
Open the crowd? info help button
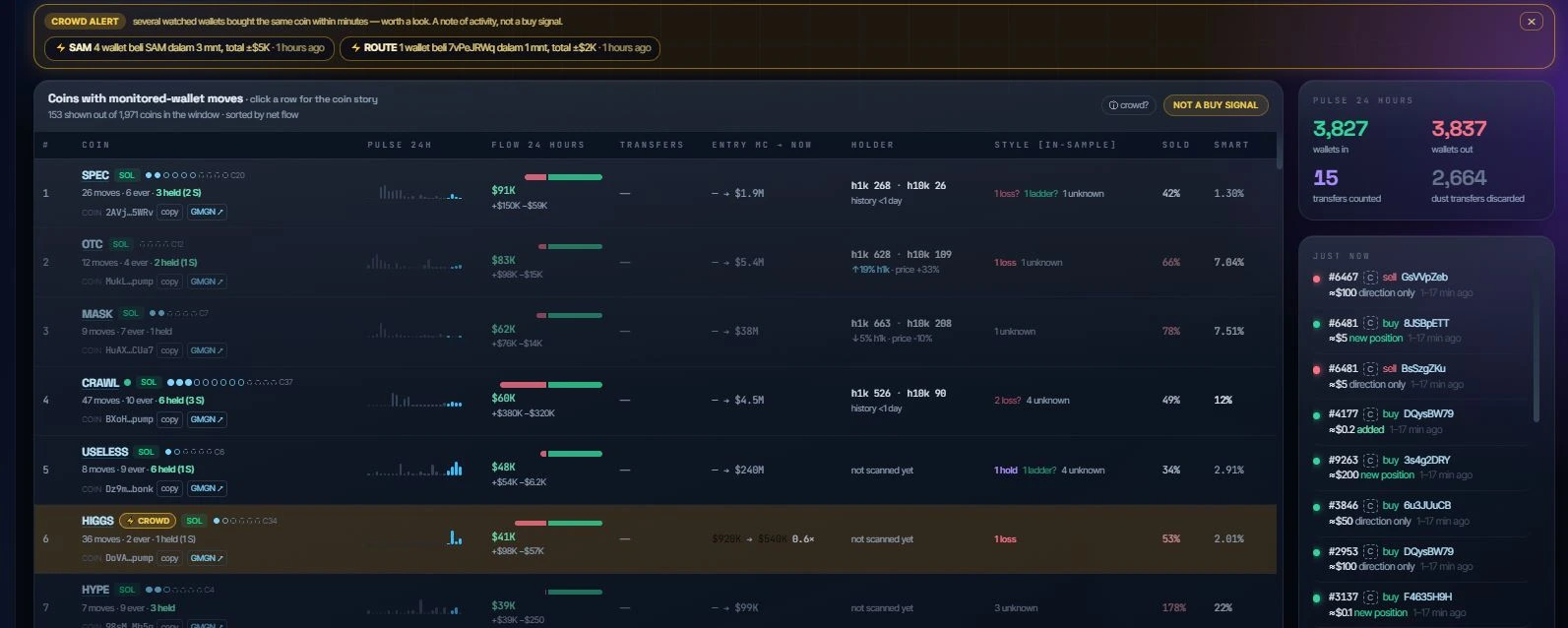click(1129, 105)
